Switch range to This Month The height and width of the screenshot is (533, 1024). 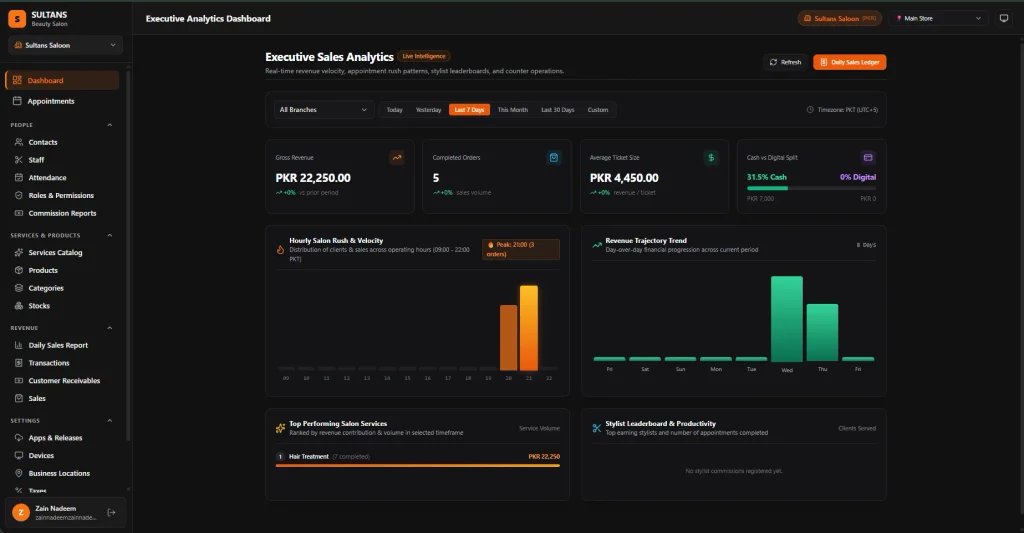(x=513, y=110)
